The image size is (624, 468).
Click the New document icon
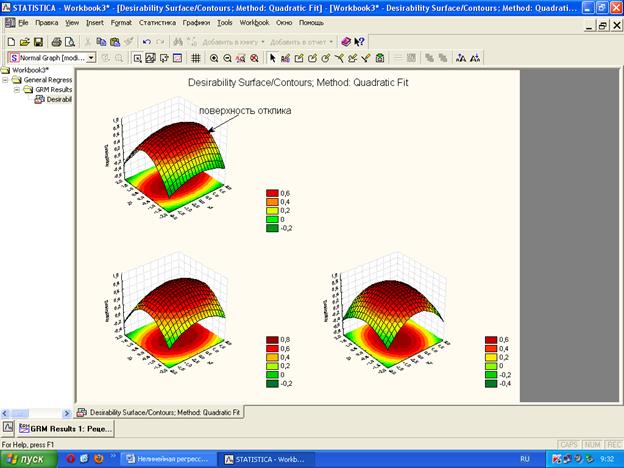pos(11,41)
